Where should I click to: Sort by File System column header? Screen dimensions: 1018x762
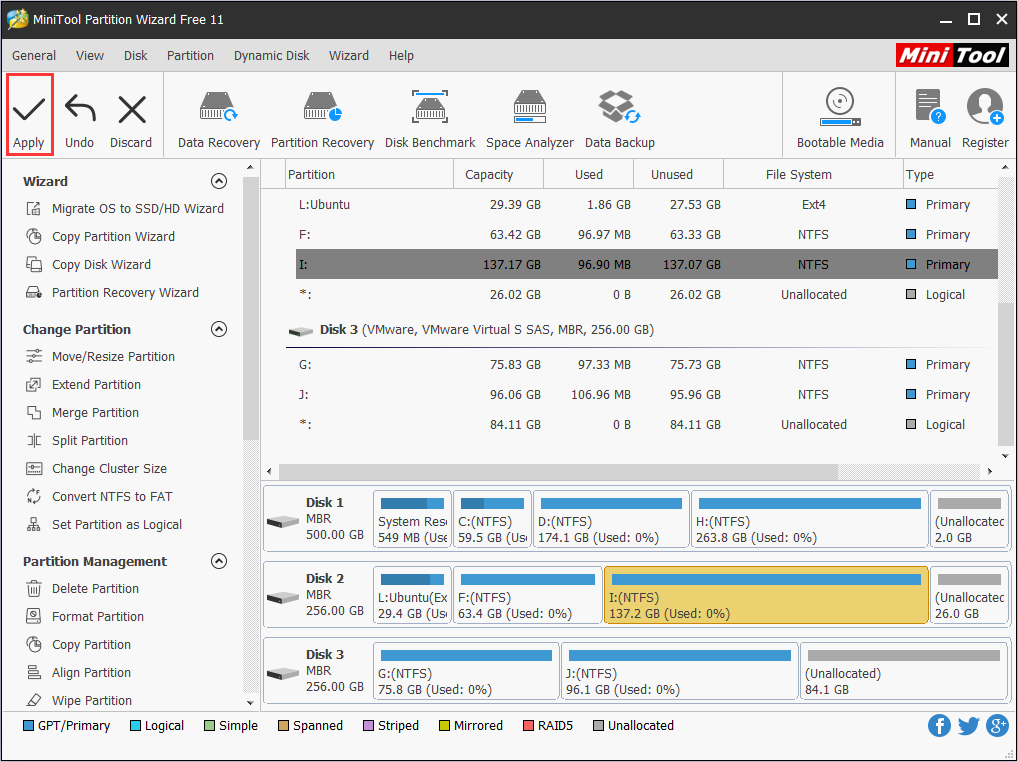point(813,175)
